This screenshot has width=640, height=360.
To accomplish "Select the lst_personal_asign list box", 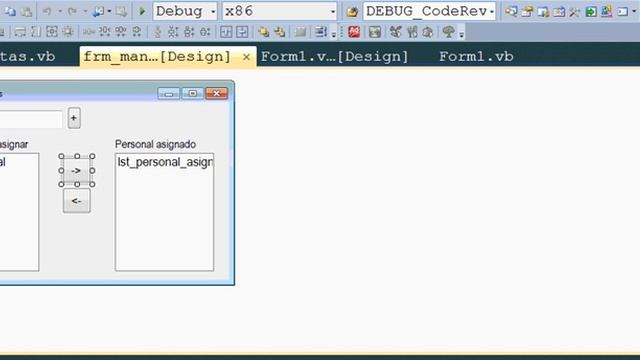I will (164, 212).
